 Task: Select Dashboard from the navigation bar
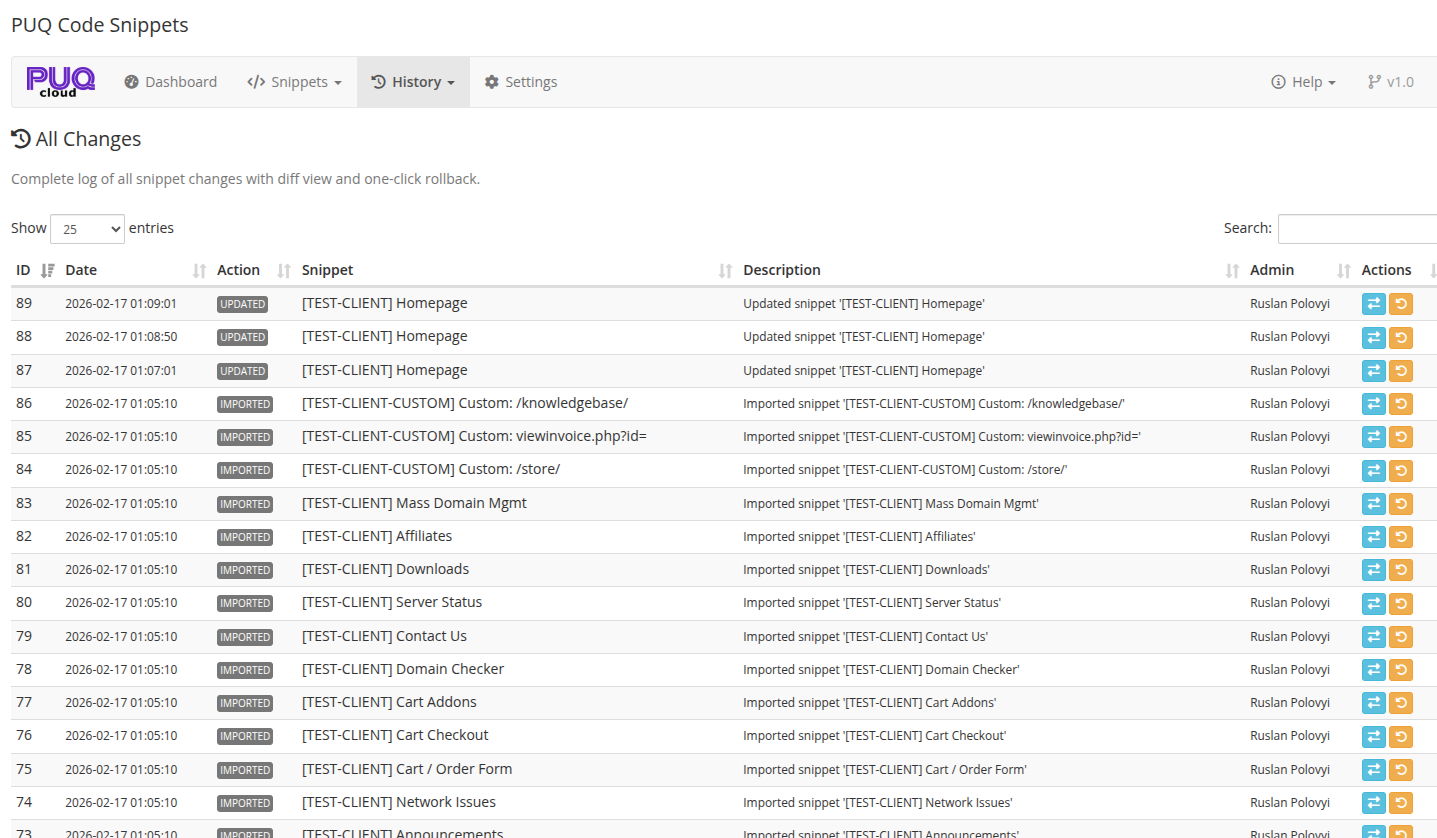[x=170, y=82]
